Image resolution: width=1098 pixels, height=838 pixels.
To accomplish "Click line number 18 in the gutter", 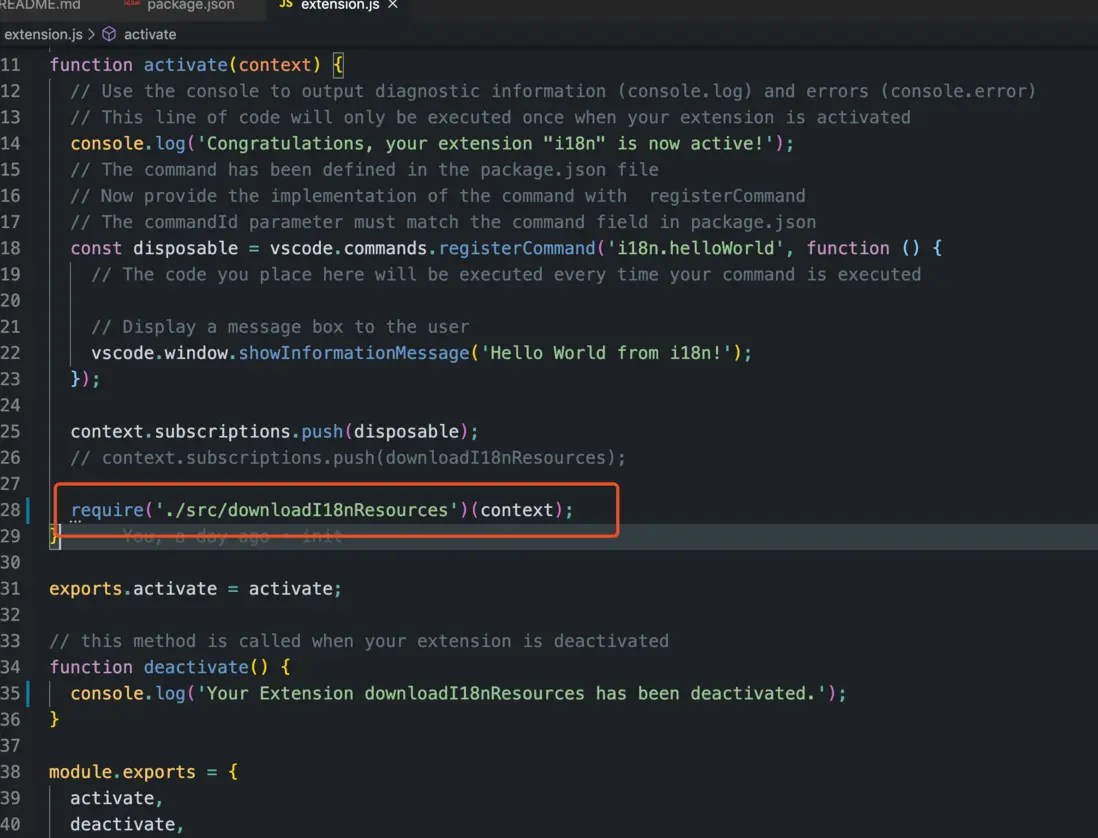I will pyautogui.click(x=11, y=249).
